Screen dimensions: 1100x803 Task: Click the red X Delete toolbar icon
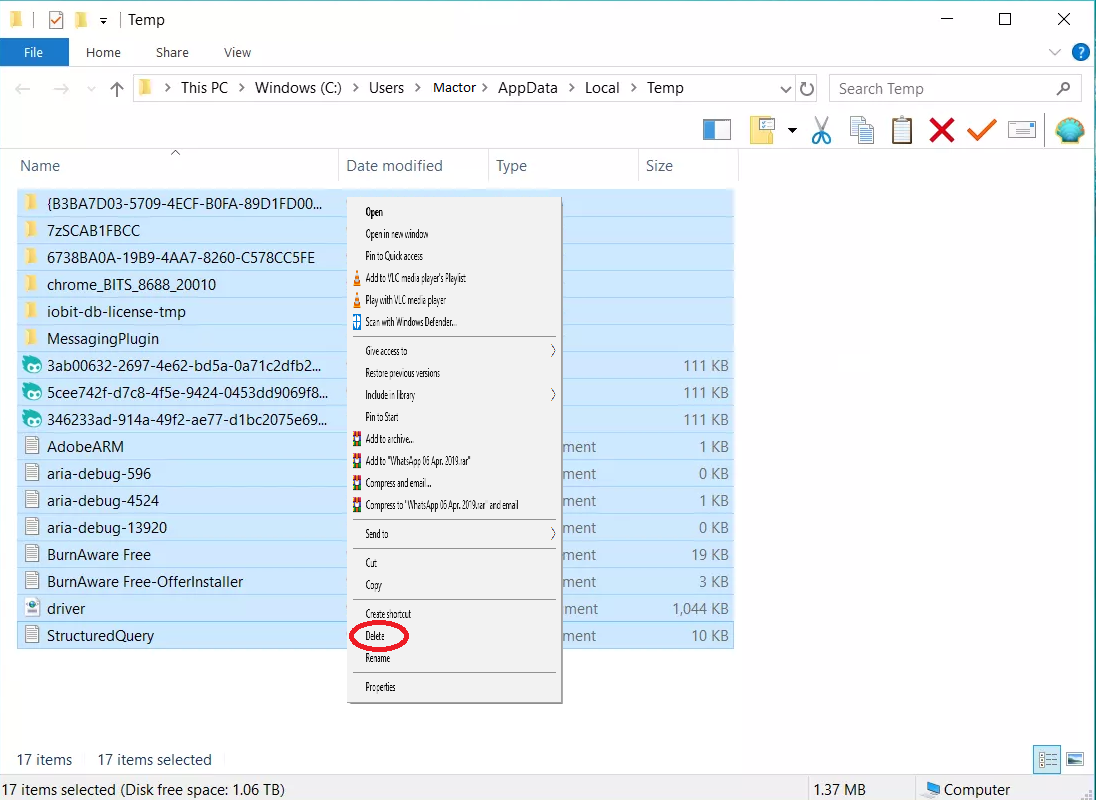(x=941, y=130)
